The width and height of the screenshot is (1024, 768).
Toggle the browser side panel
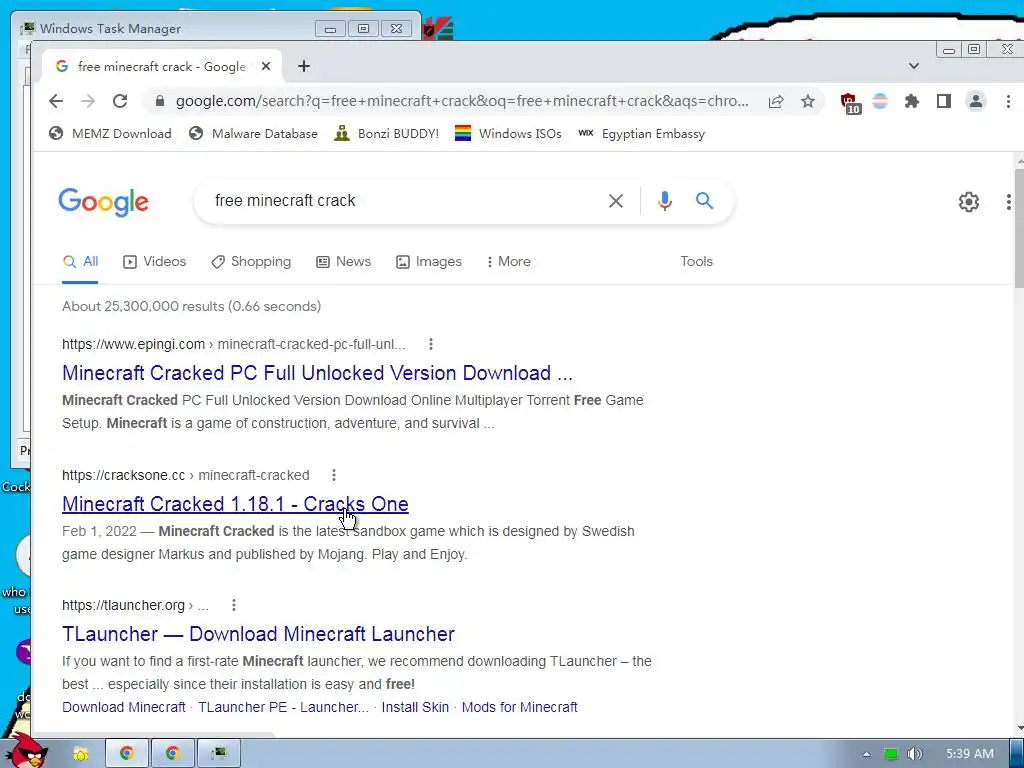click(x=944, y=101)
